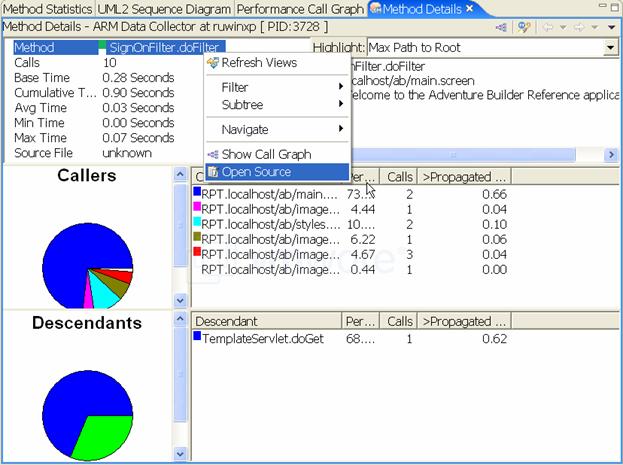Open the Navigate submenu
The width and height of the screenshot is (623, 465).
click(277, 129)
